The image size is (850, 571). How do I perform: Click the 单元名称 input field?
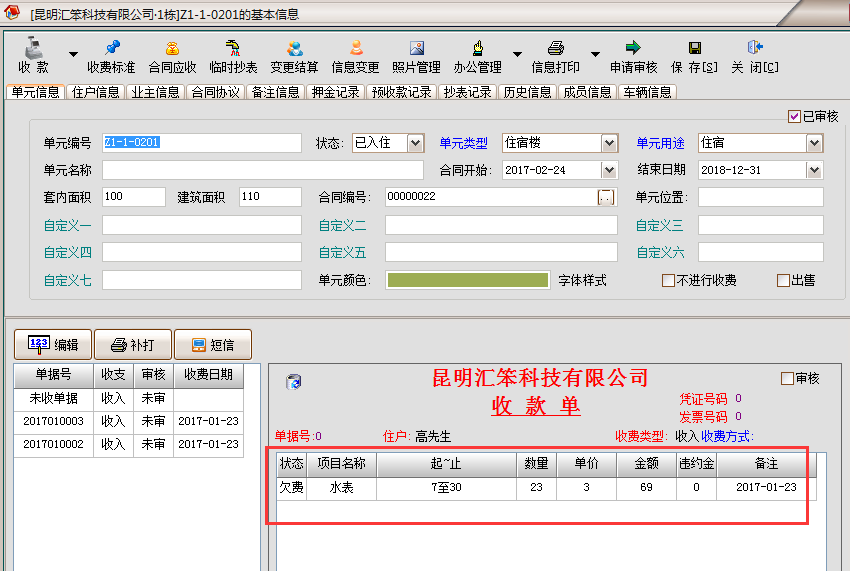(263, 170)
